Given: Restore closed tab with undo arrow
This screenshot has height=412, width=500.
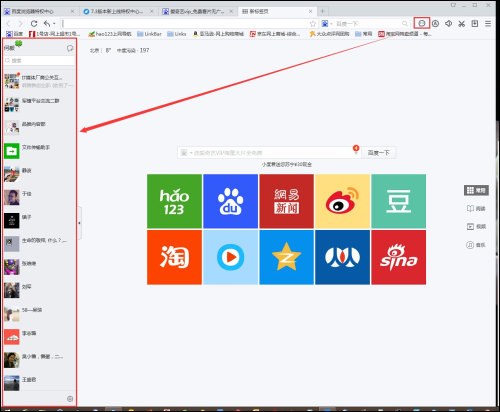Looking at the screenshot, I should point(47,24).
